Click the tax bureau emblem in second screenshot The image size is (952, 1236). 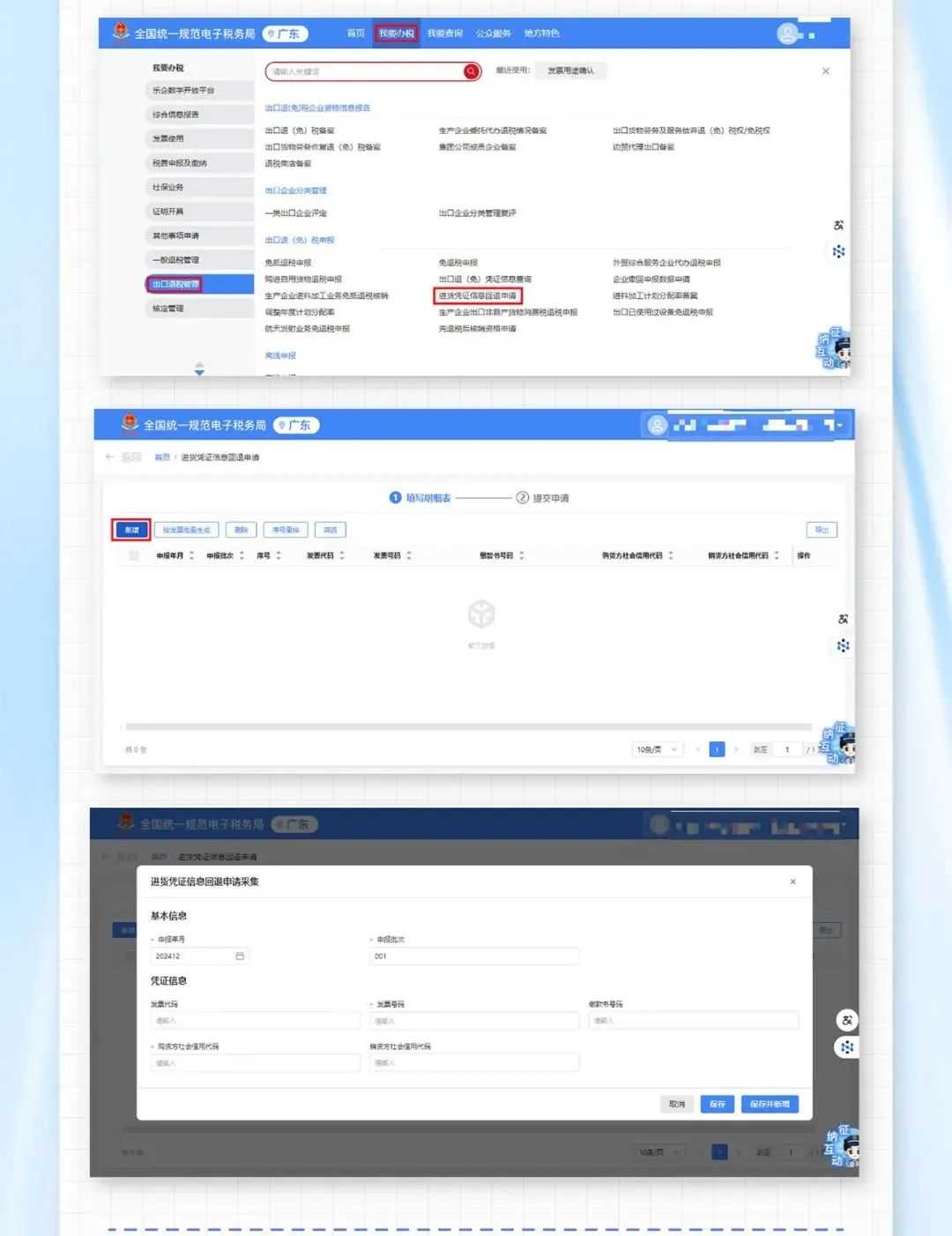[x=130, y=424]
